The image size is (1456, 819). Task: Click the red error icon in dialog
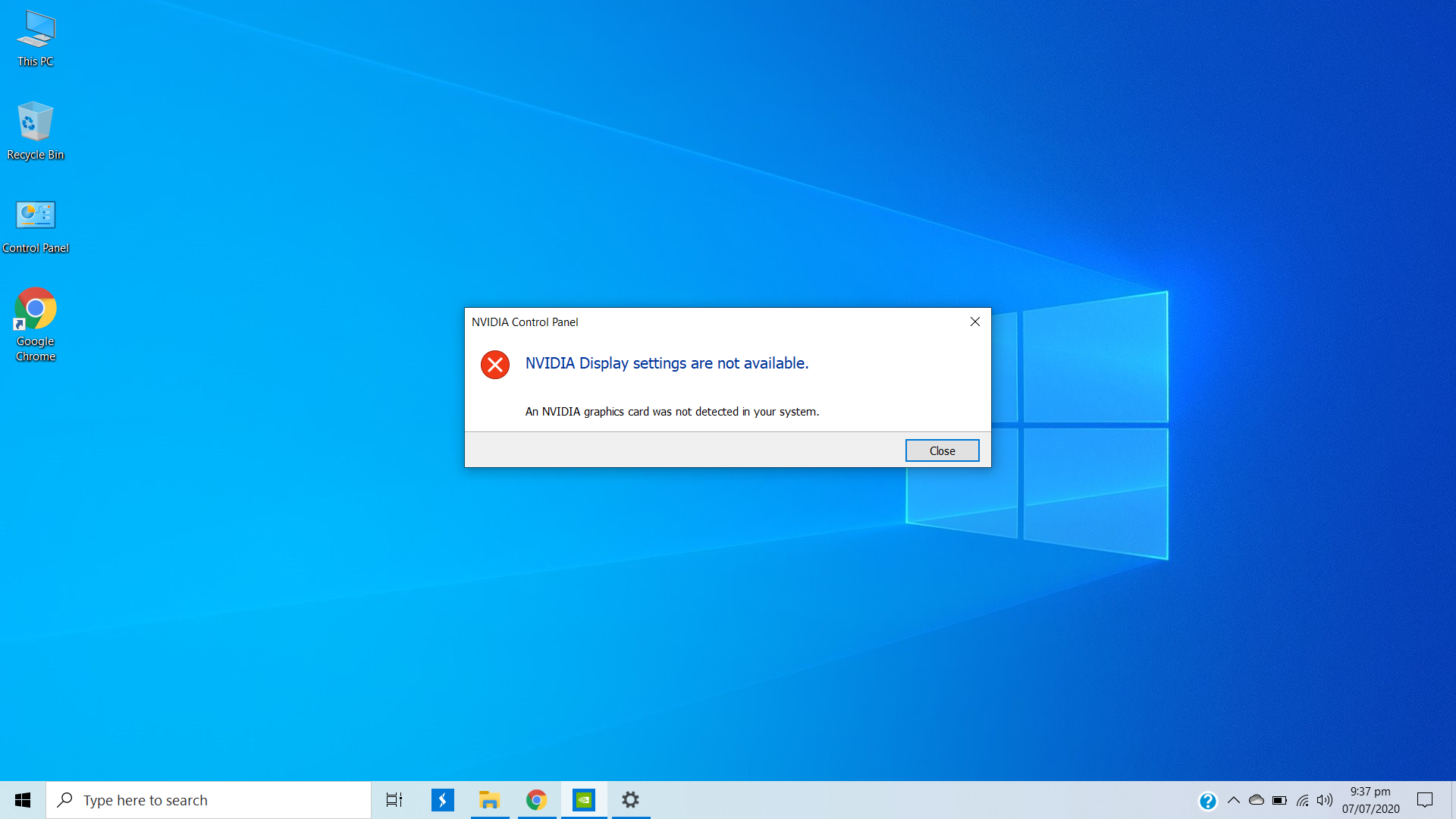(x=495, y=365)
